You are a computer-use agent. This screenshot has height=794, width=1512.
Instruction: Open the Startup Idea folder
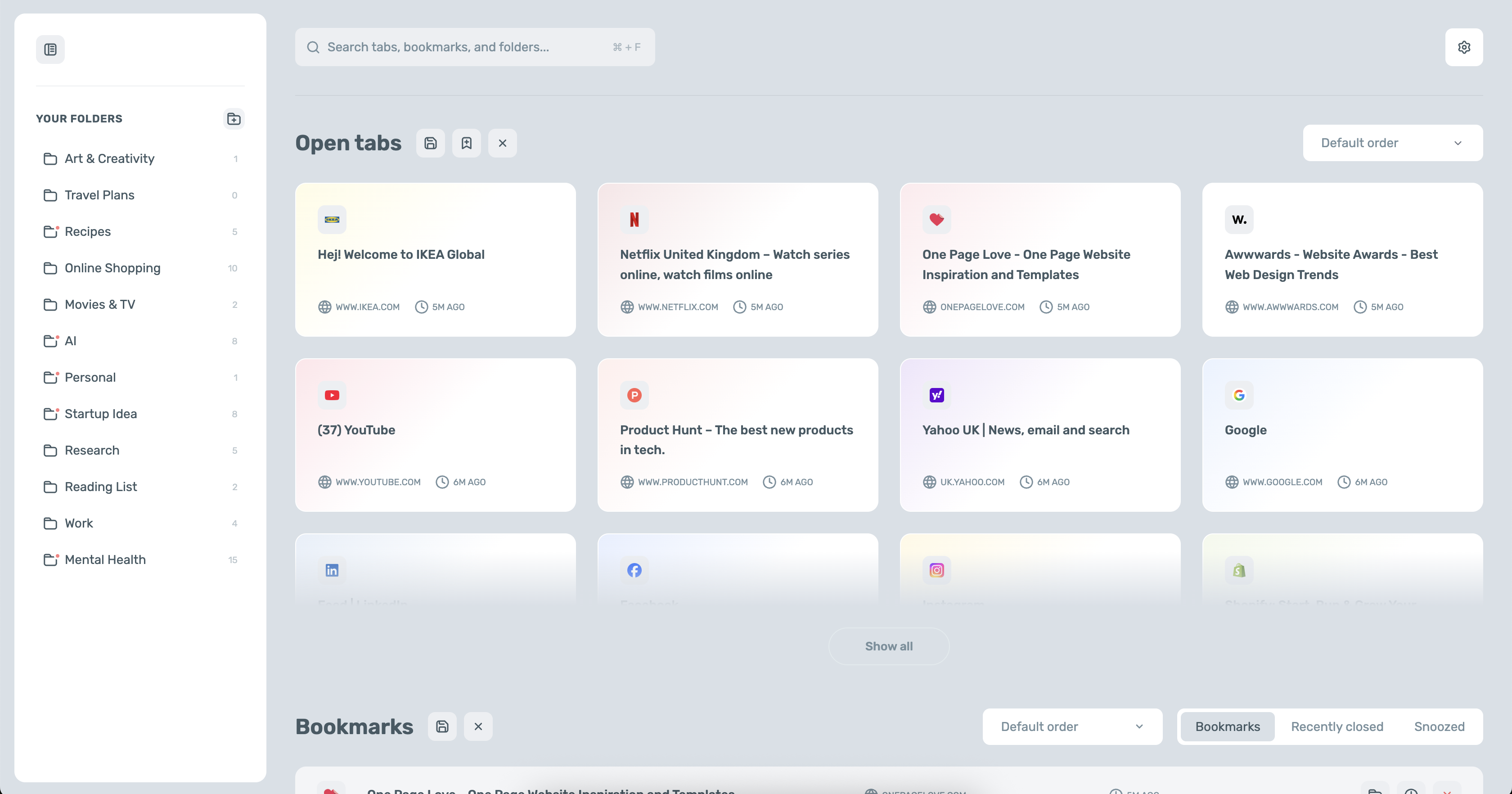point(140,414)
